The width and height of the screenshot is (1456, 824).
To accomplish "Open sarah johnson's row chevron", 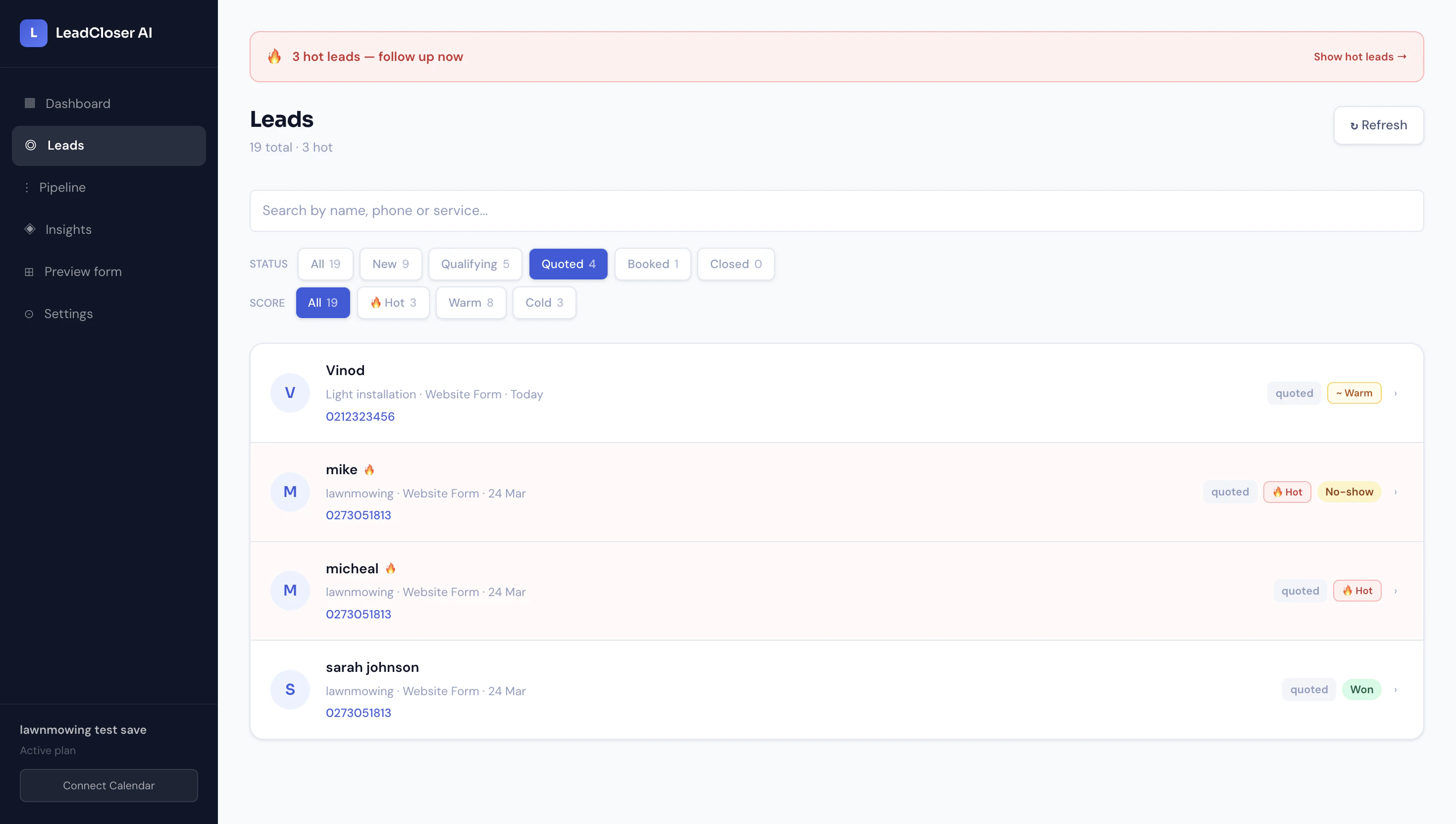I will pos(1396,689).
